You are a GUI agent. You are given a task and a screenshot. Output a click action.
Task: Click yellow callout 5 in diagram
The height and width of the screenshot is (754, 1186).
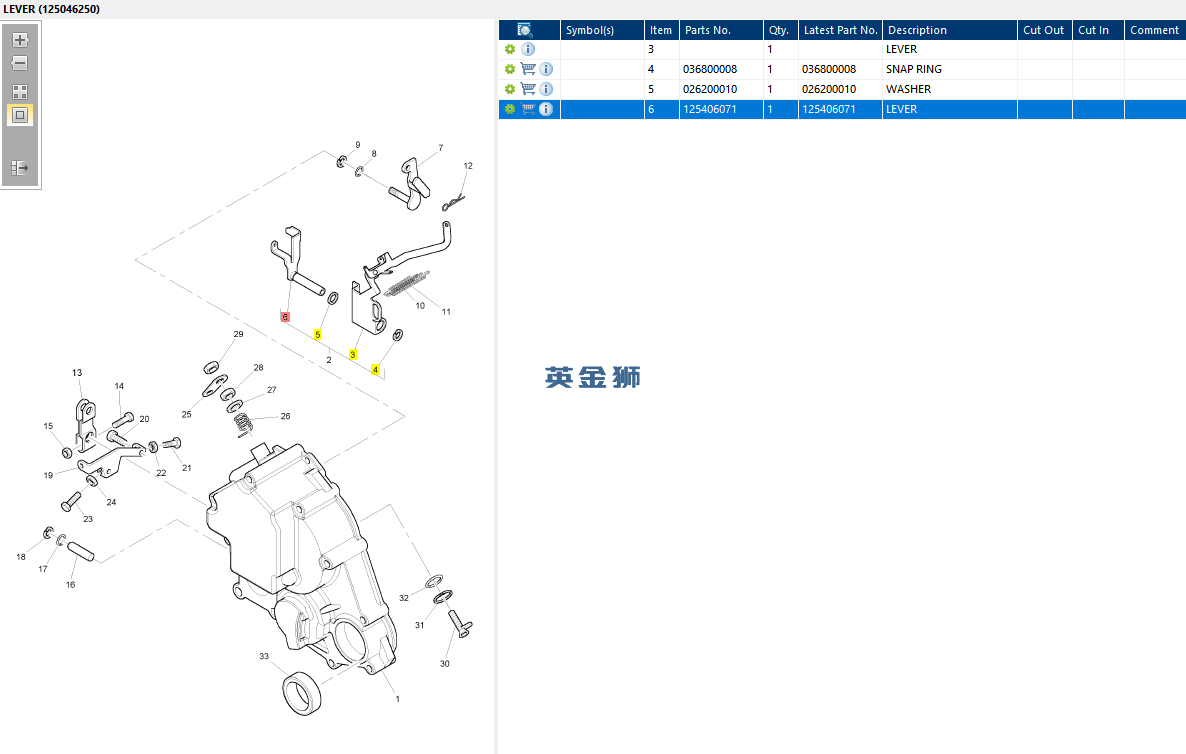tap(318, 334)
